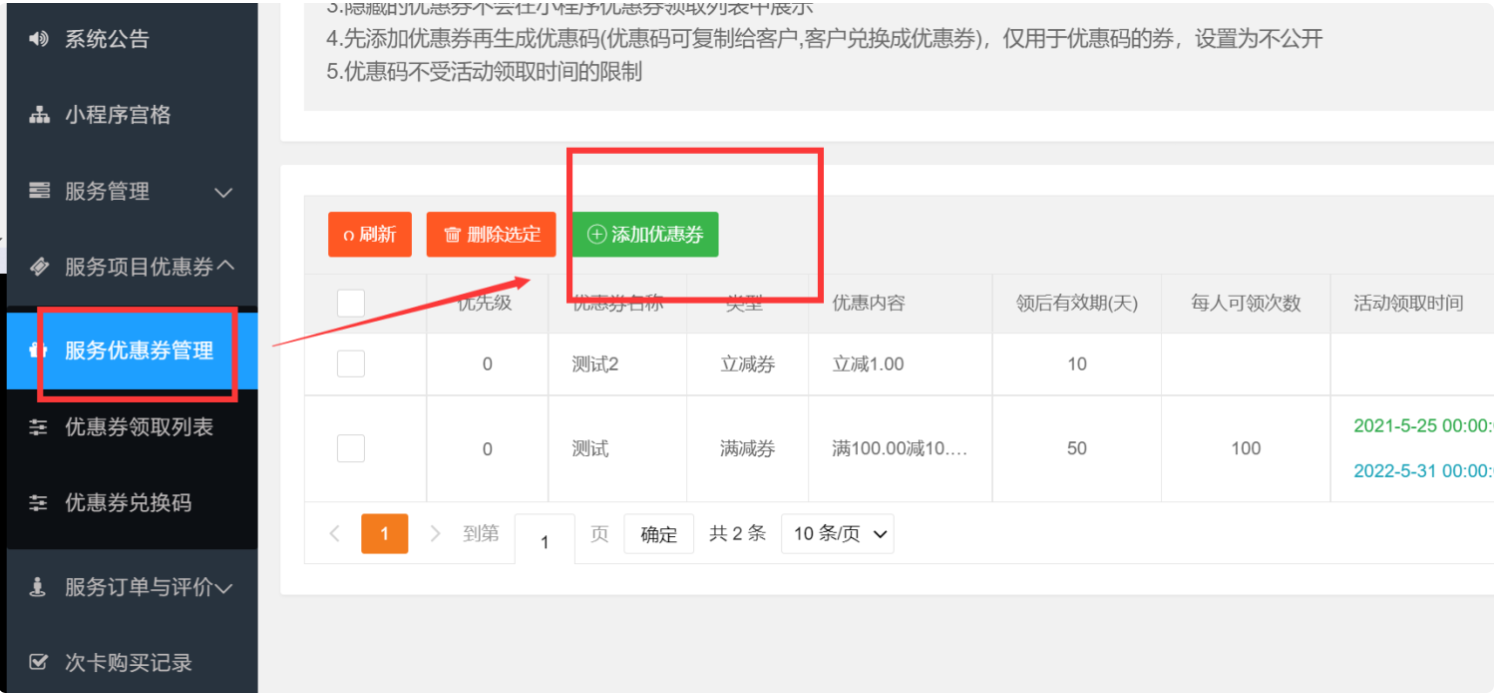Click the 共 2 条 total count text

737,534
